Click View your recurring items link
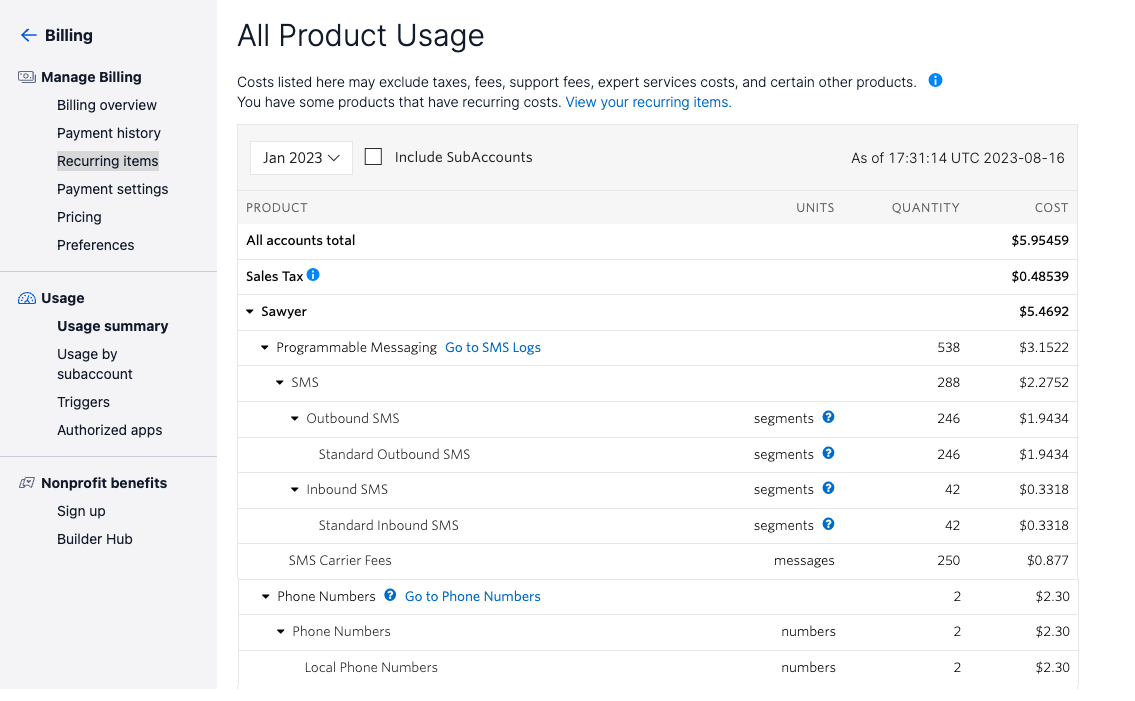This screenshot has width=1135, height=701. pyautogui.click(x=648, y=102)
